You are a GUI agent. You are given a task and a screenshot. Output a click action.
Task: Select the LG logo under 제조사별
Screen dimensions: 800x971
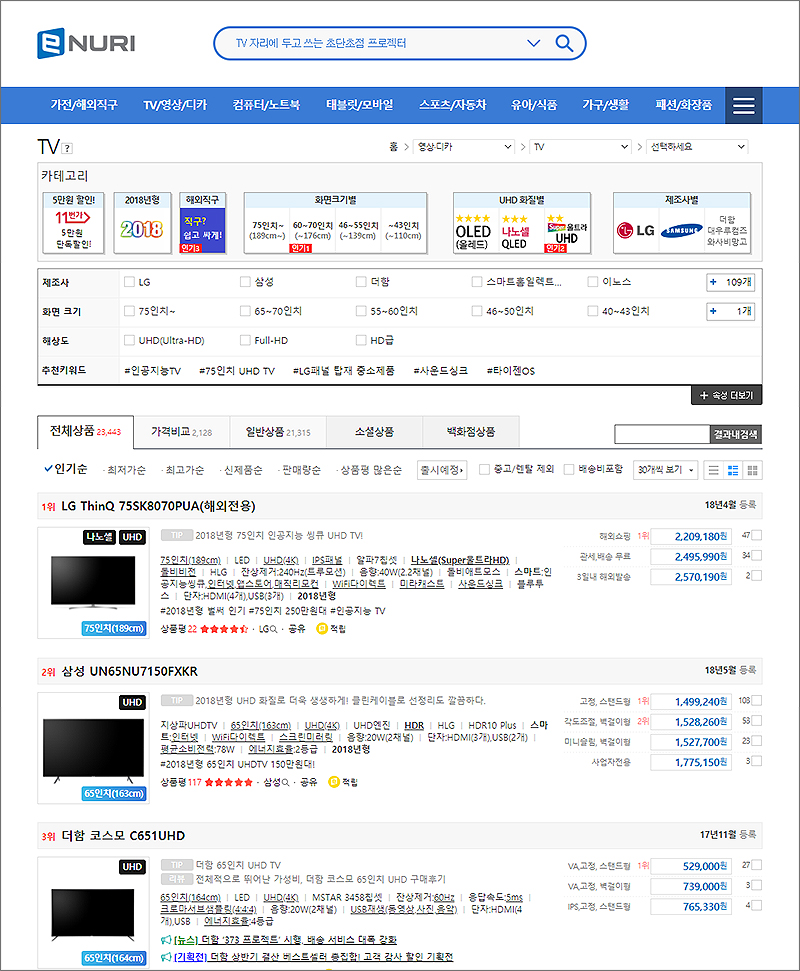pyautogui.click(x=636, y=230)
